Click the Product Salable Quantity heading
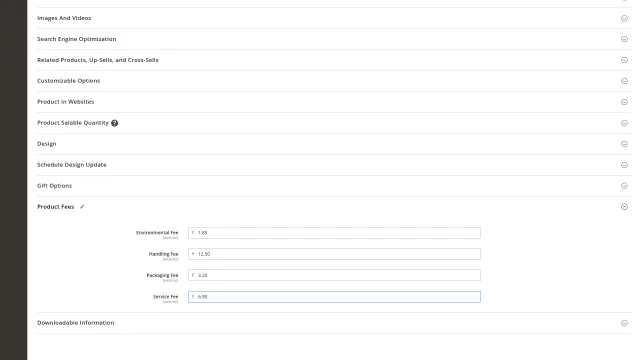The image size is (640, 360). click(73, 123)
